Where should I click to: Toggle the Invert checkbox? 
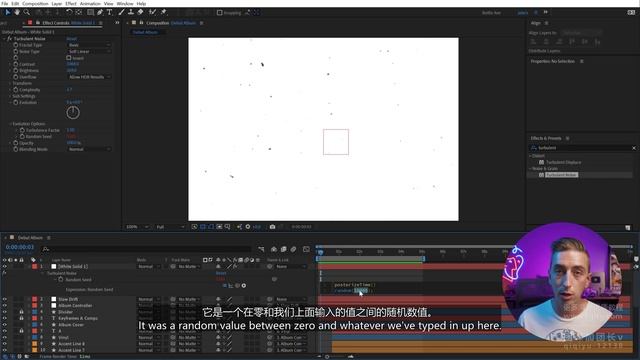click(69, 58)
